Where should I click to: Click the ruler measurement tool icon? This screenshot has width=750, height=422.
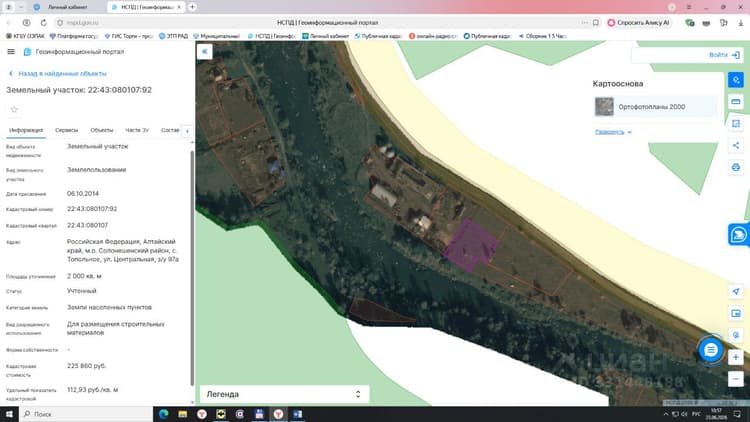[736, 102]
